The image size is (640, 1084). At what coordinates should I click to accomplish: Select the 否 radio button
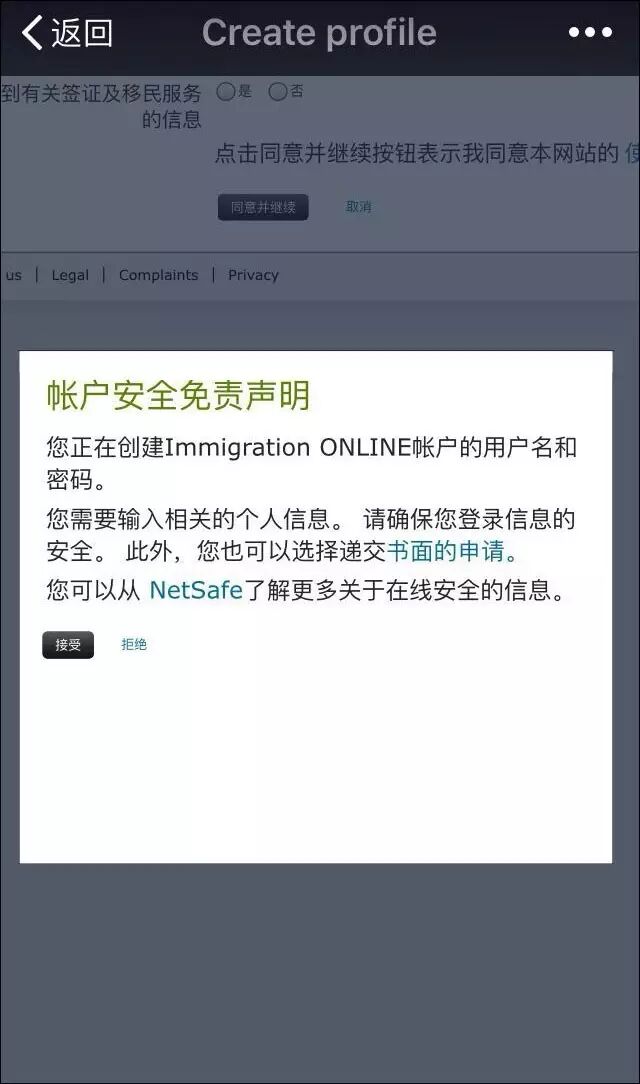coord(277,91)
